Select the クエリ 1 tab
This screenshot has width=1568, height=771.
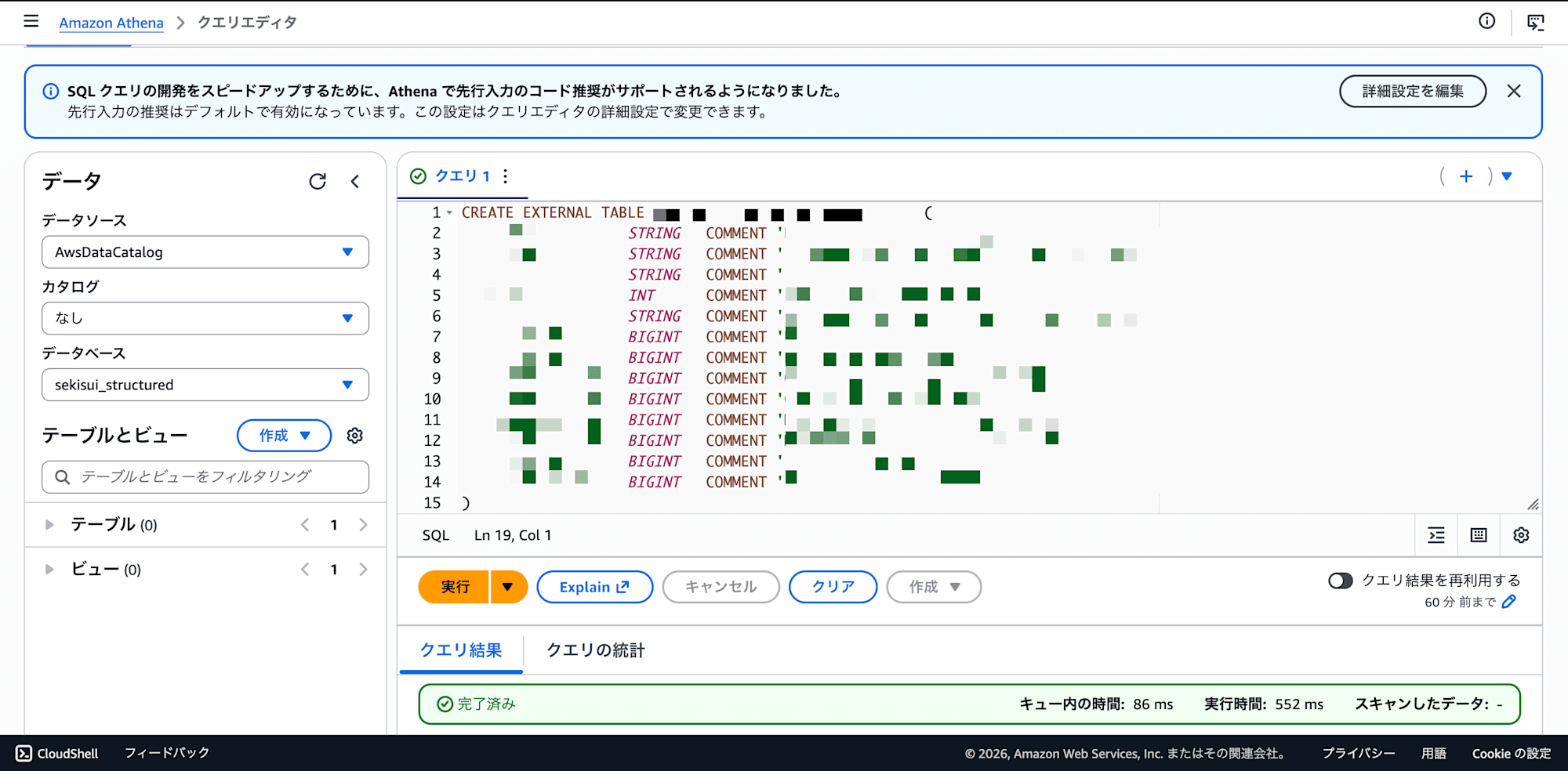pos(463,176)
